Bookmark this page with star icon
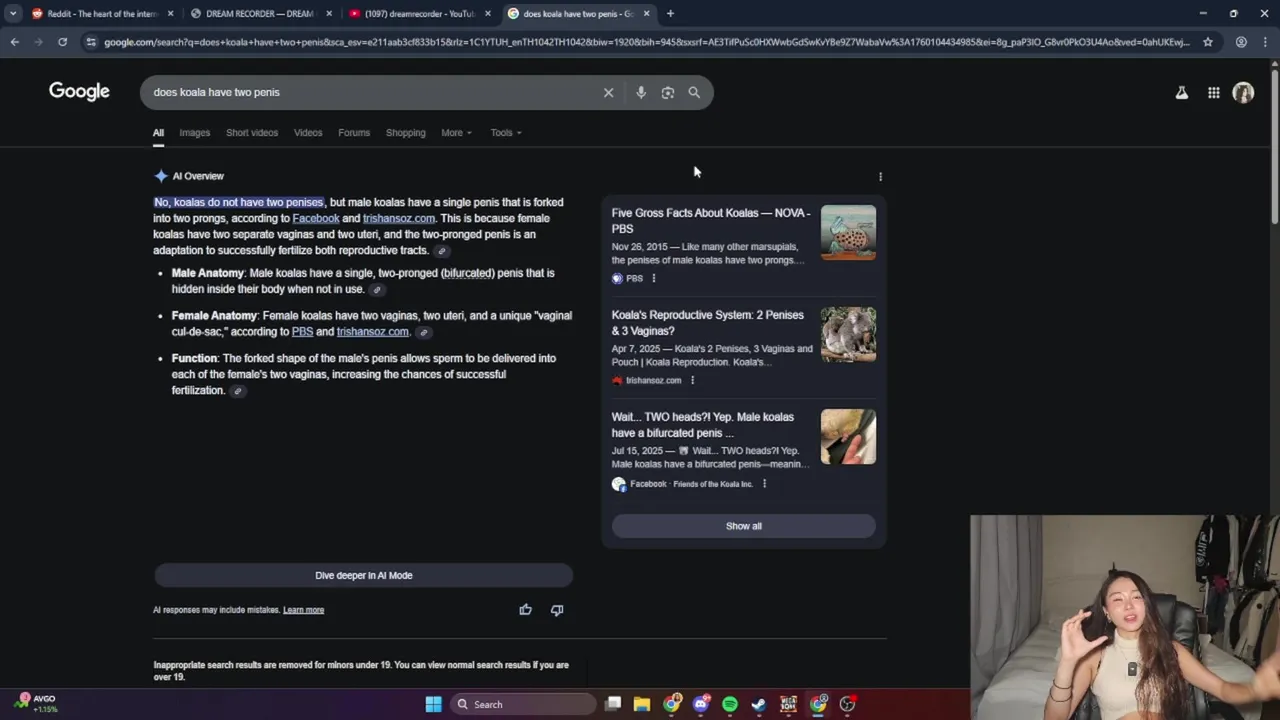This screenshot has width=1280, height=720. (x=1208, y=42)
